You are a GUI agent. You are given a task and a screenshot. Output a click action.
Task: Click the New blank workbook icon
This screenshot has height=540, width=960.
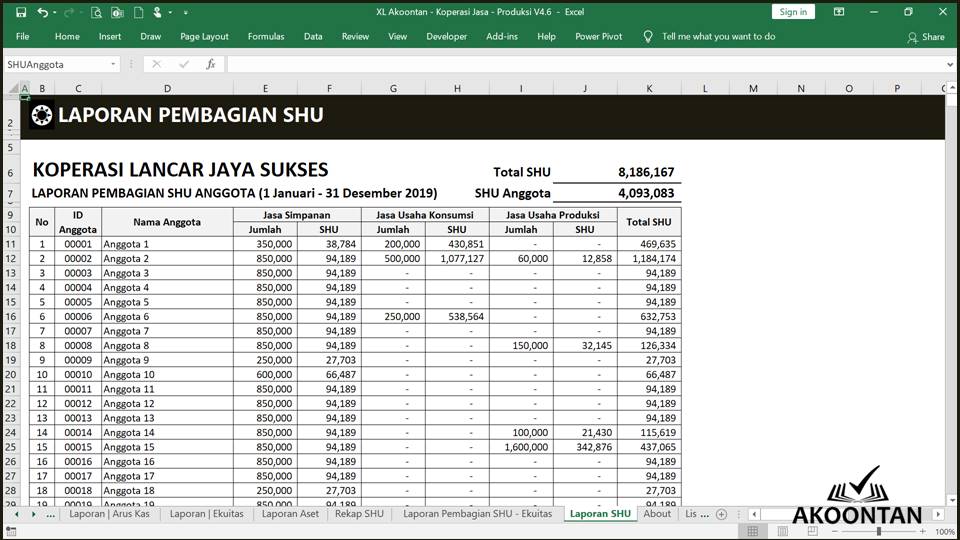pyautogui.click(x=138, y=12)
